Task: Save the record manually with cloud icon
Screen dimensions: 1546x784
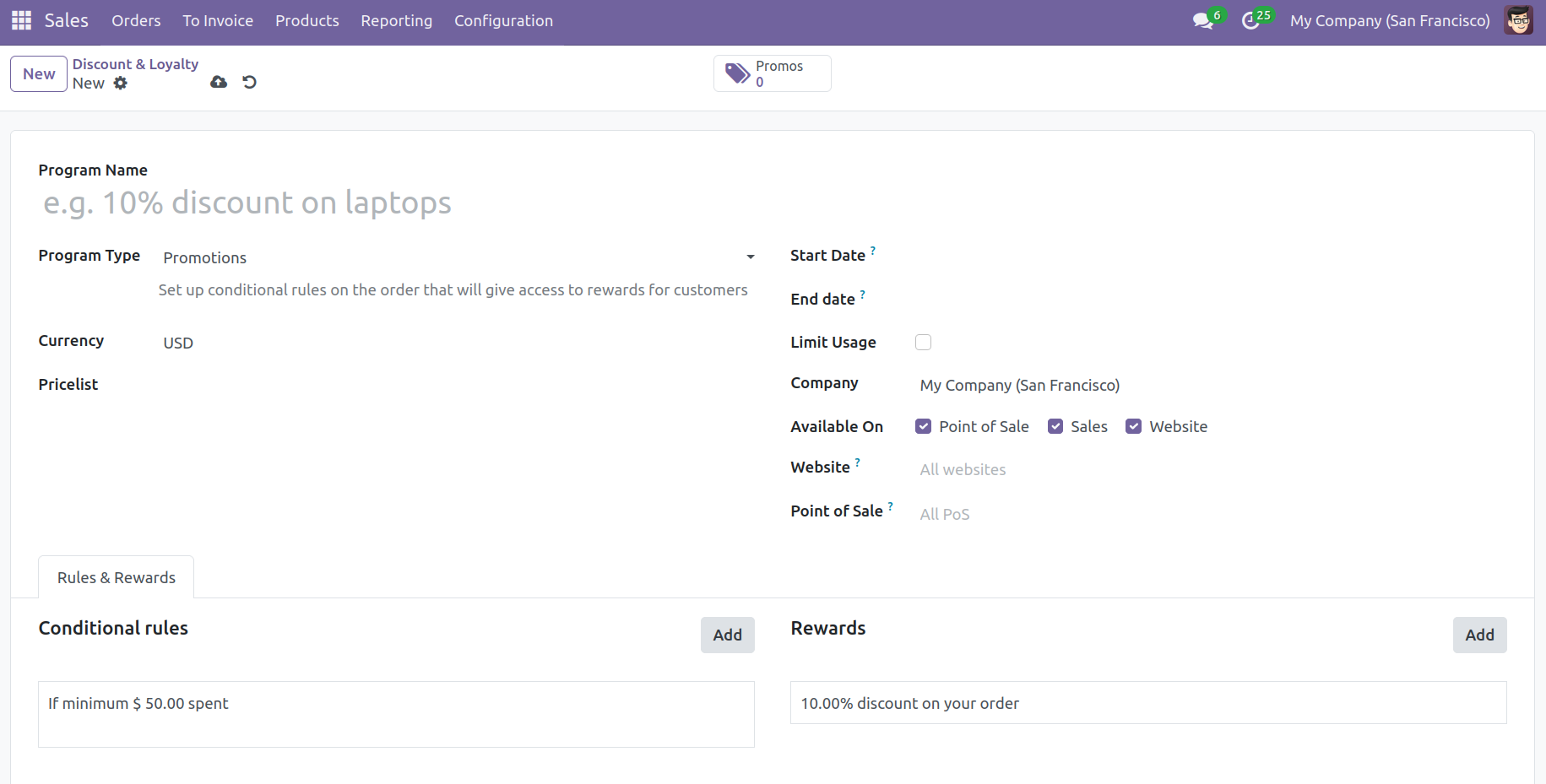Action: 219,82
